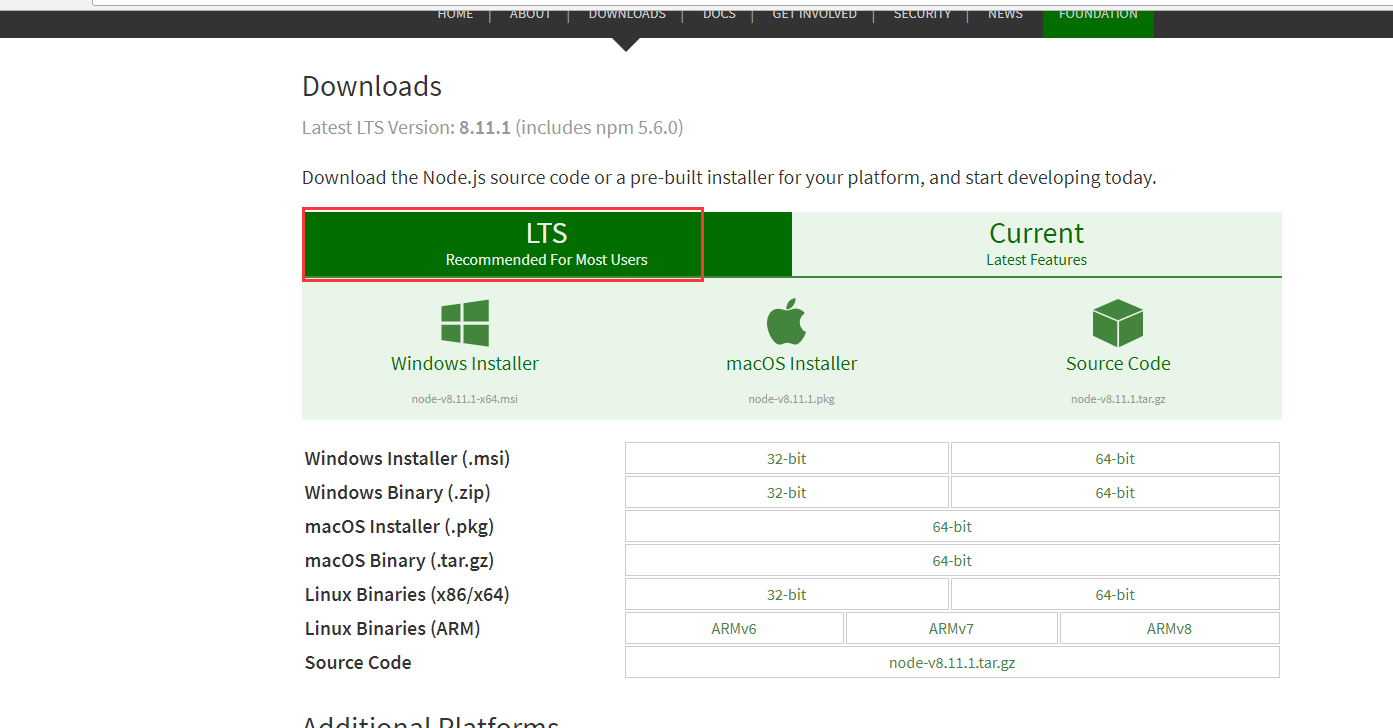Download Windows Installer (.msi) 64-bit
The height and width of the screenshot is (728, 1393).
coord(1115,458)
